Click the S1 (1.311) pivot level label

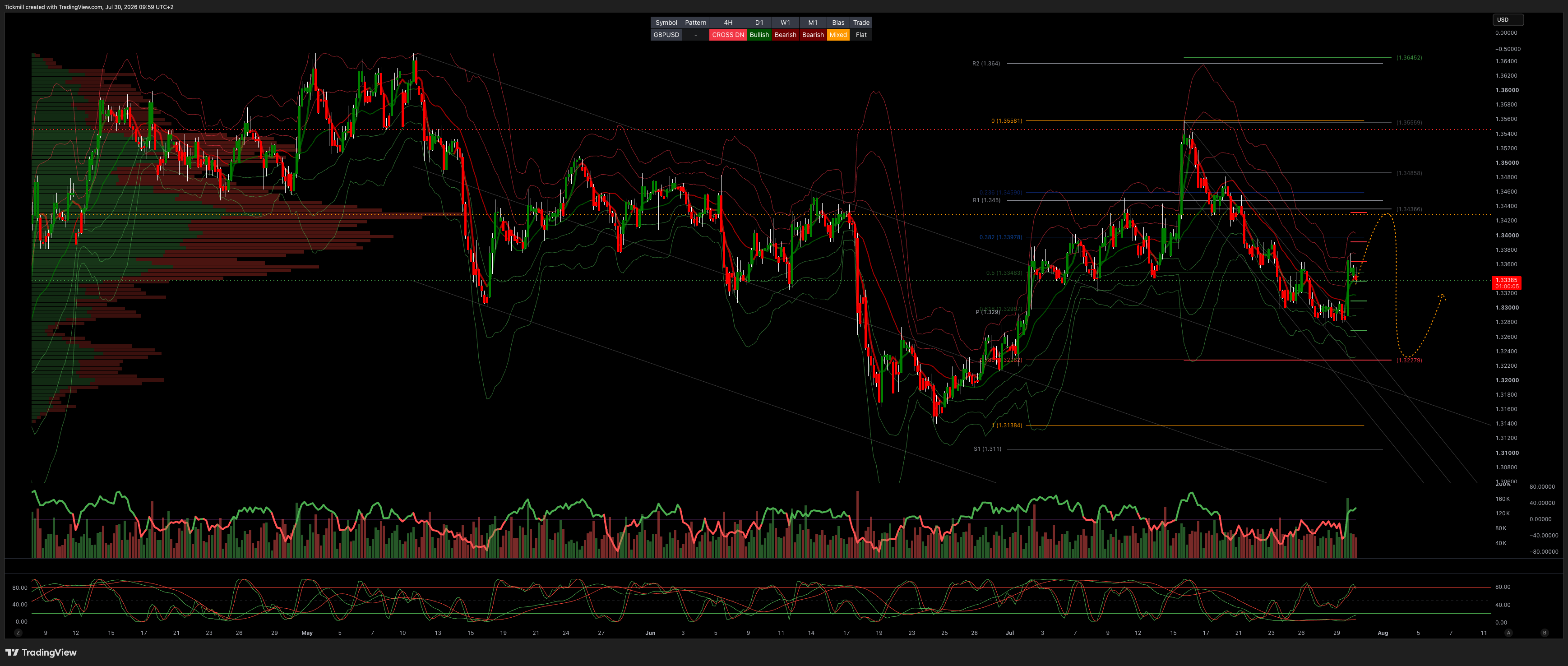987,449
